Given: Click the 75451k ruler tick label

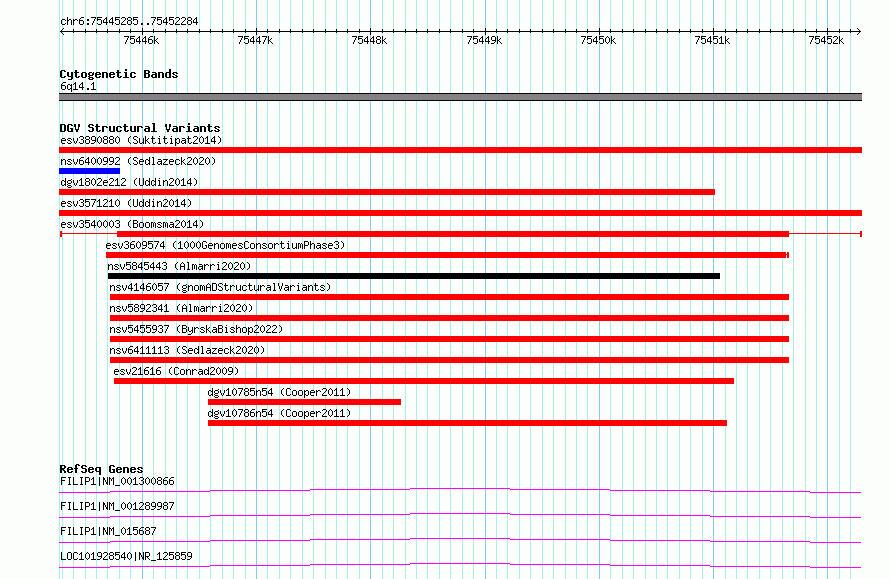Looking at the screenshot, I should pyautogui.click(x=712, y=40).
